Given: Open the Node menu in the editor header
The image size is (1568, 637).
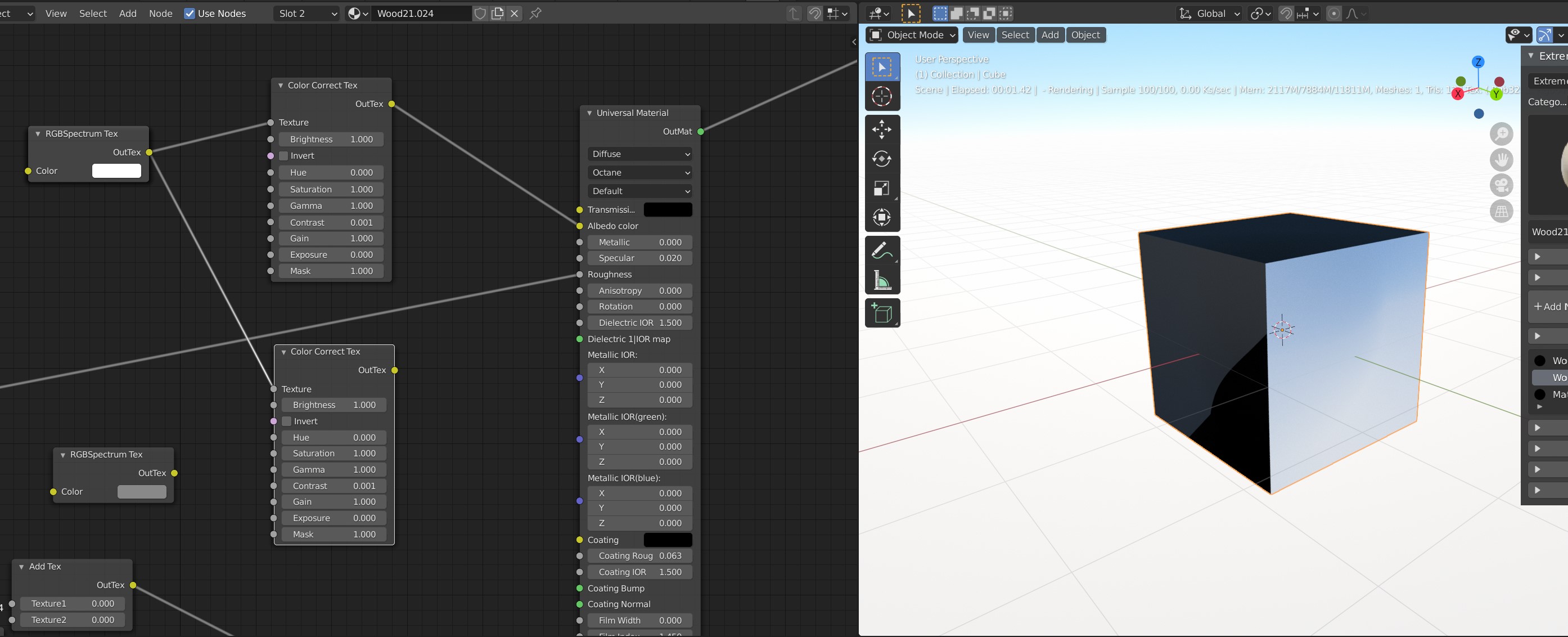Looking at the screenshot, I should tap(161, 14).
